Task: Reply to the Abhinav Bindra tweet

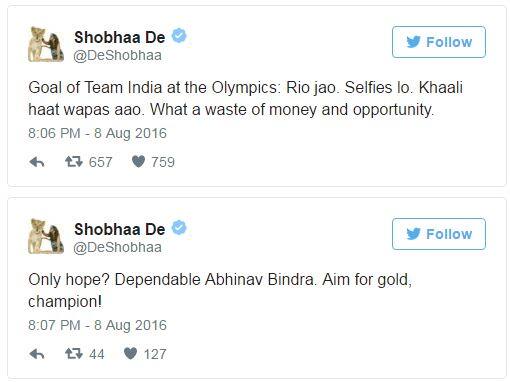Action: coord(37,354)
